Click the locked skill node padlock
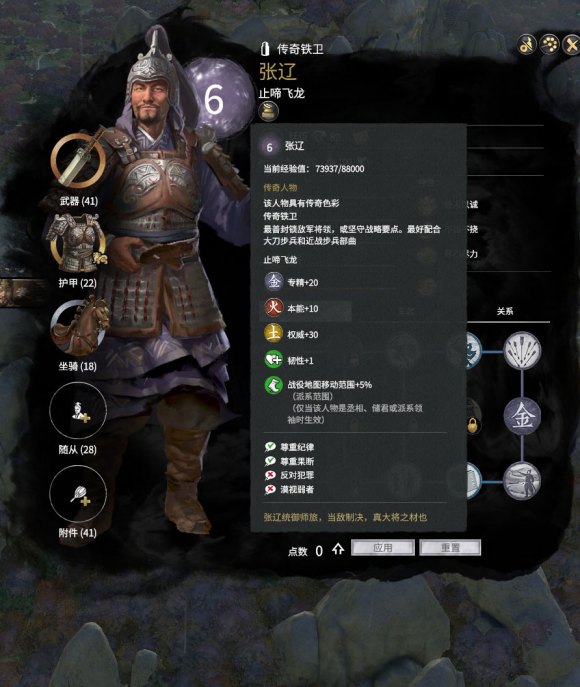Screen dimensions: 580x687 pyautogui.click(x=472, y=425)
